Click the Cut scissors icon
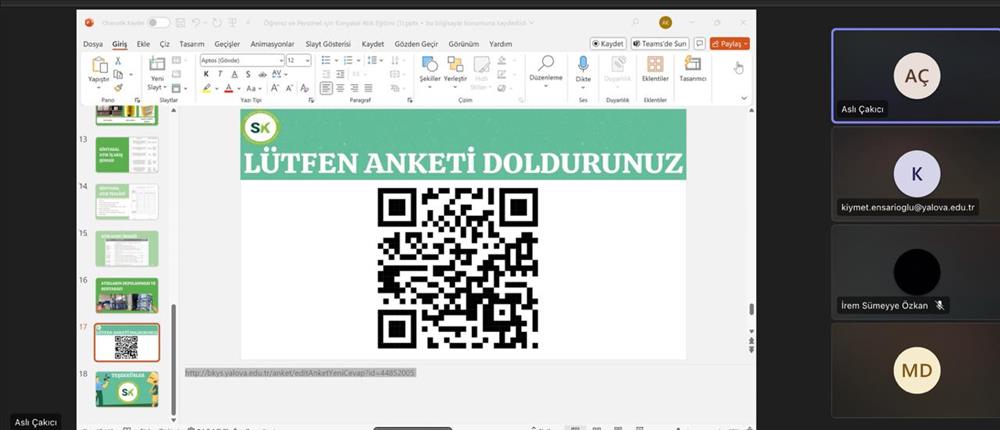 pyautogui.click(x=118, y=61)
